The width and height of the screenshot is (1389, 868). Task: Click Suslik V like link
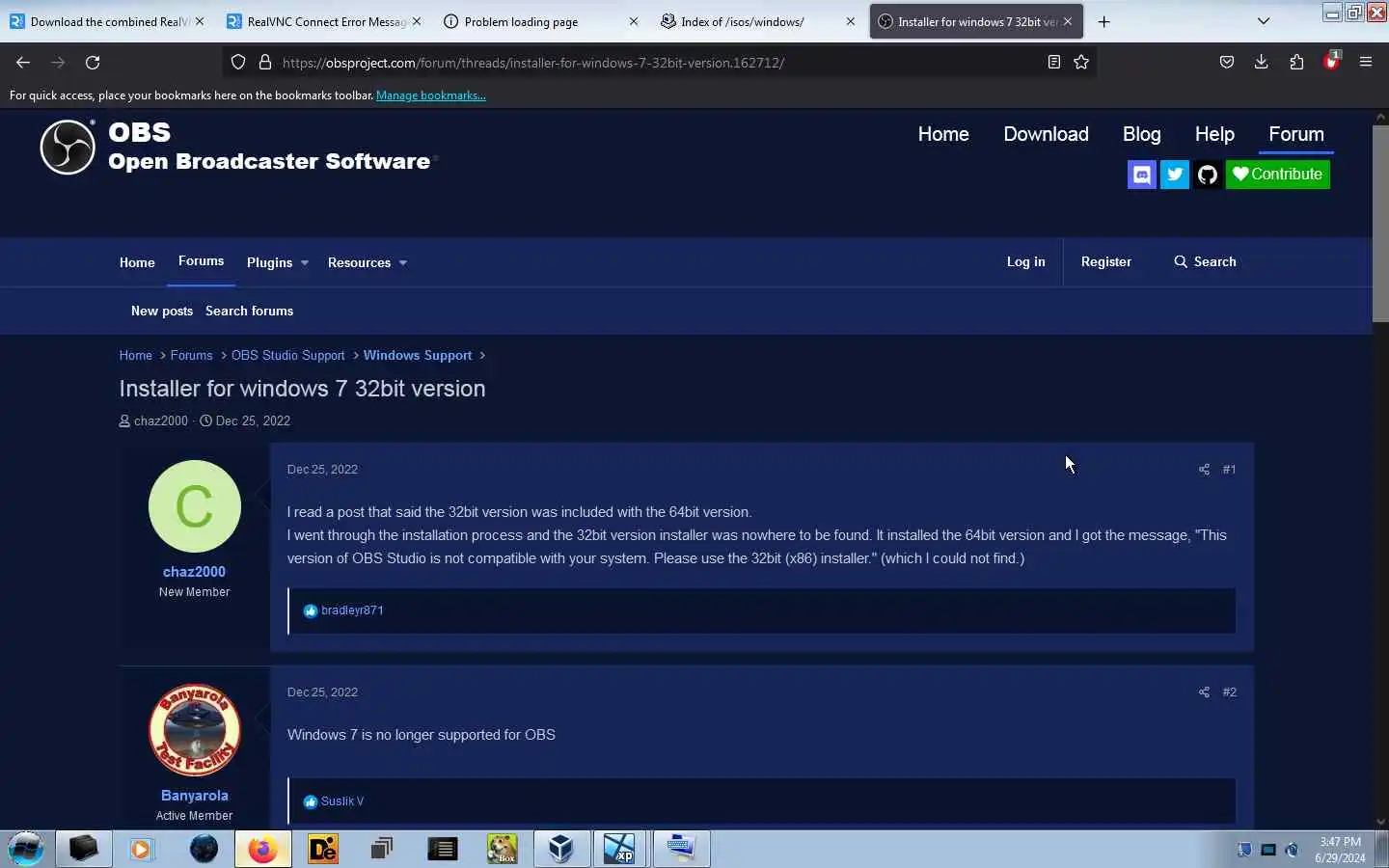342,801
